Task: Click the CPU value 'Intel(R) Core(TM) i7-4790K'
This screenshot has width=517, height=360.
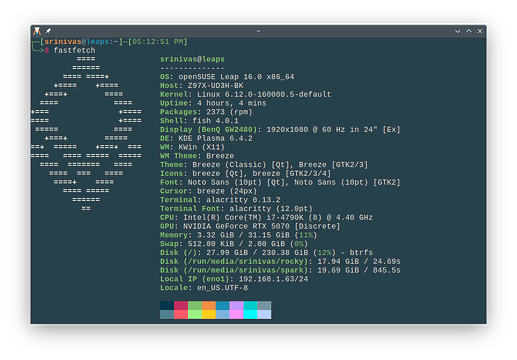Action: [x=243, y=218]
